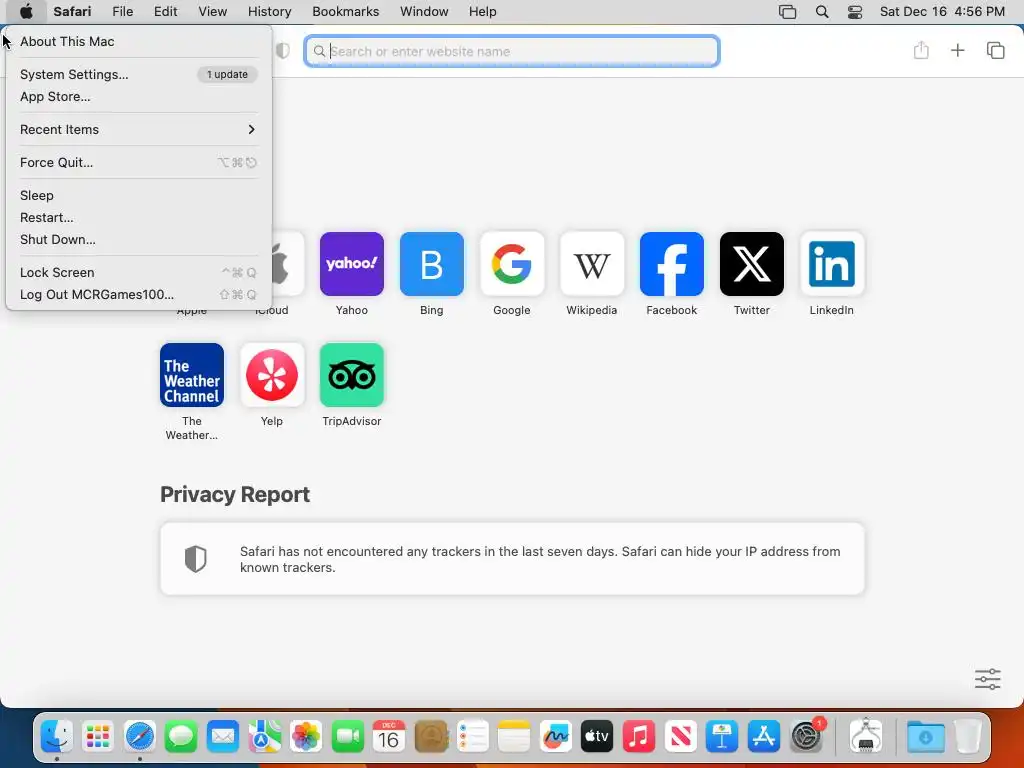Choose Log Out MCRGames100

(138, 295)
